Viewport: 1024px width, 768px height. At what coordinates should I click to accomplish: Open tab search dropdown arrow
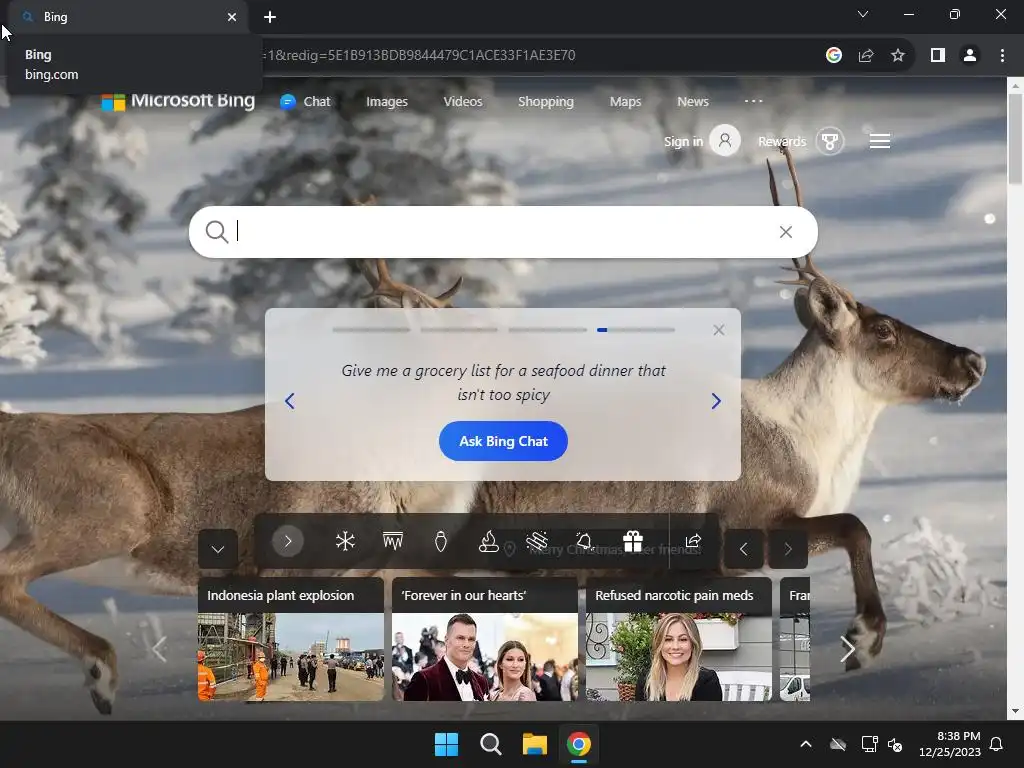[x=863, y=14]
